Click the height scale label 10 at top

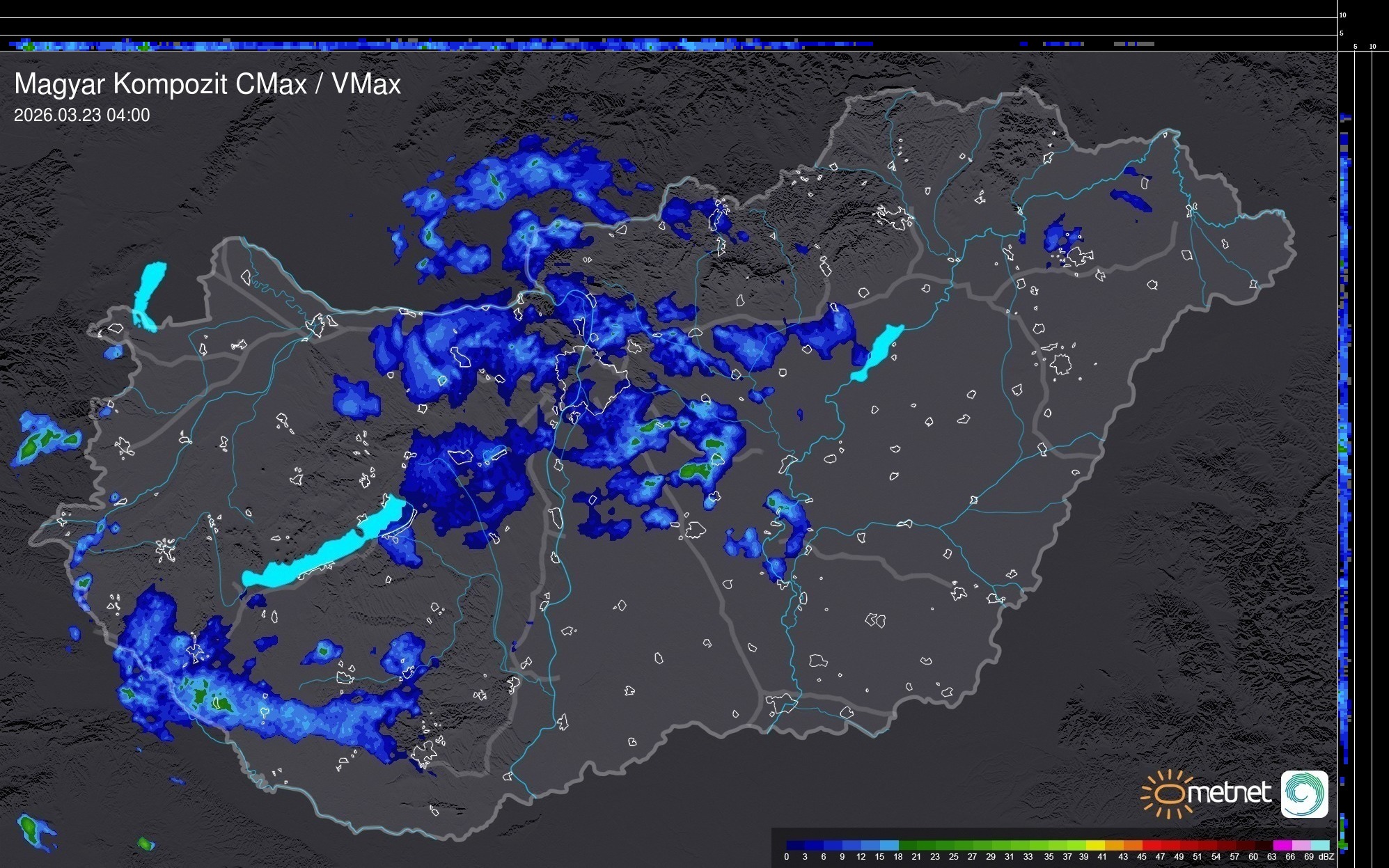(x=1343, y=15)
